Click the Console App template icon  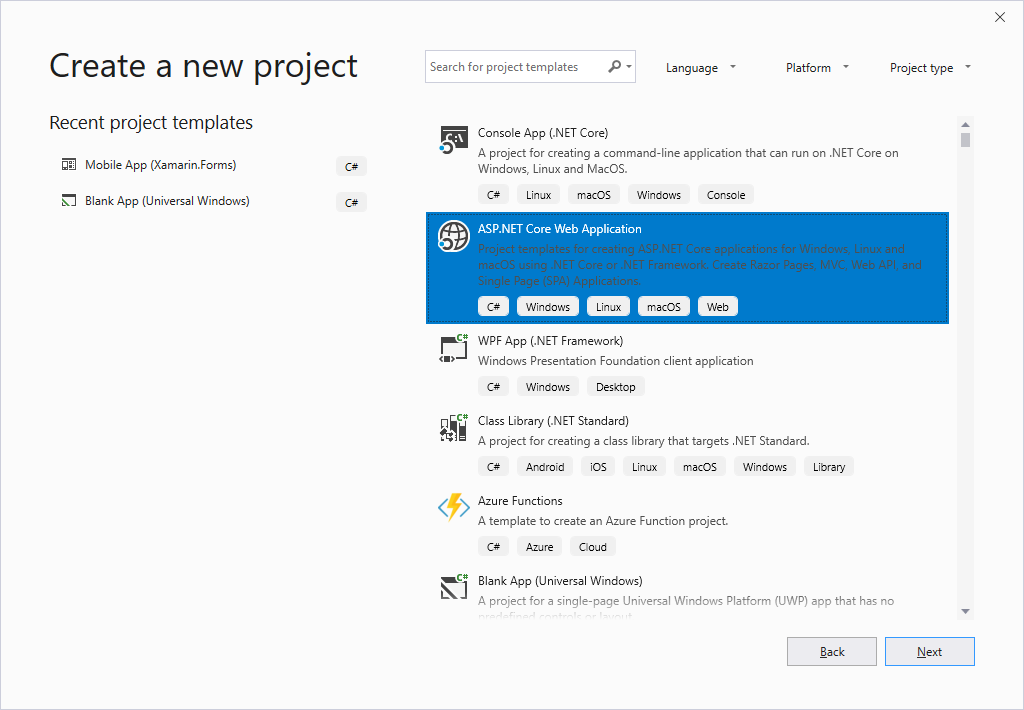pos(454,140)
